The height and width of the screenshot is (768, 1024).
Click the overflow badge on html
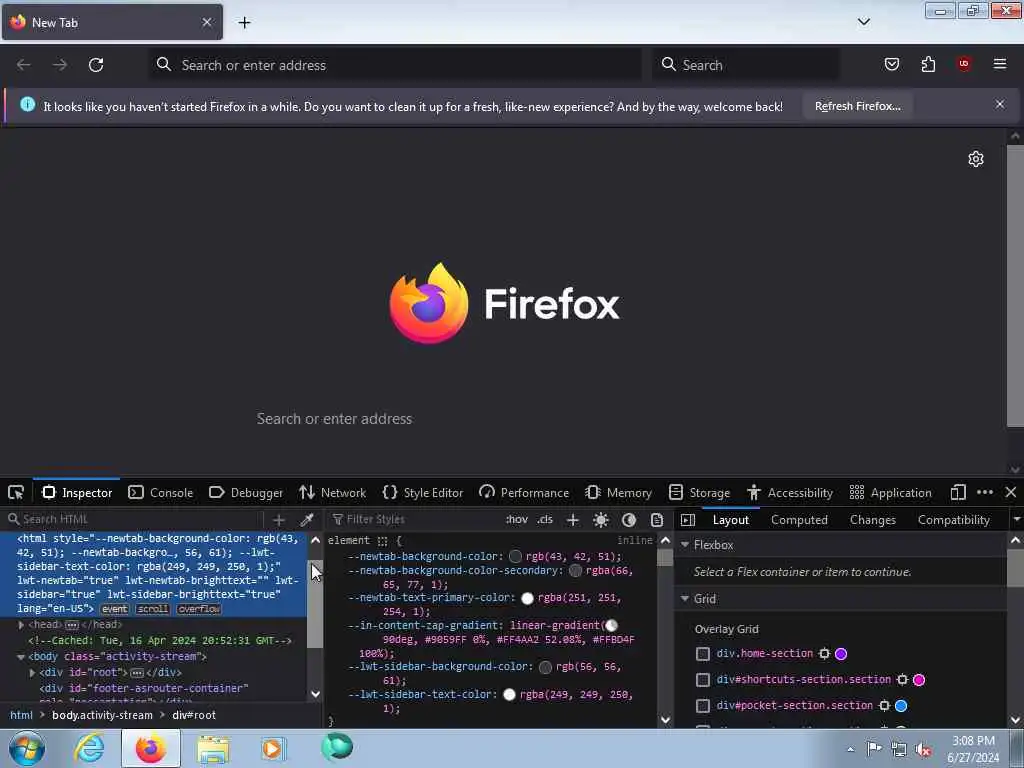199,609
